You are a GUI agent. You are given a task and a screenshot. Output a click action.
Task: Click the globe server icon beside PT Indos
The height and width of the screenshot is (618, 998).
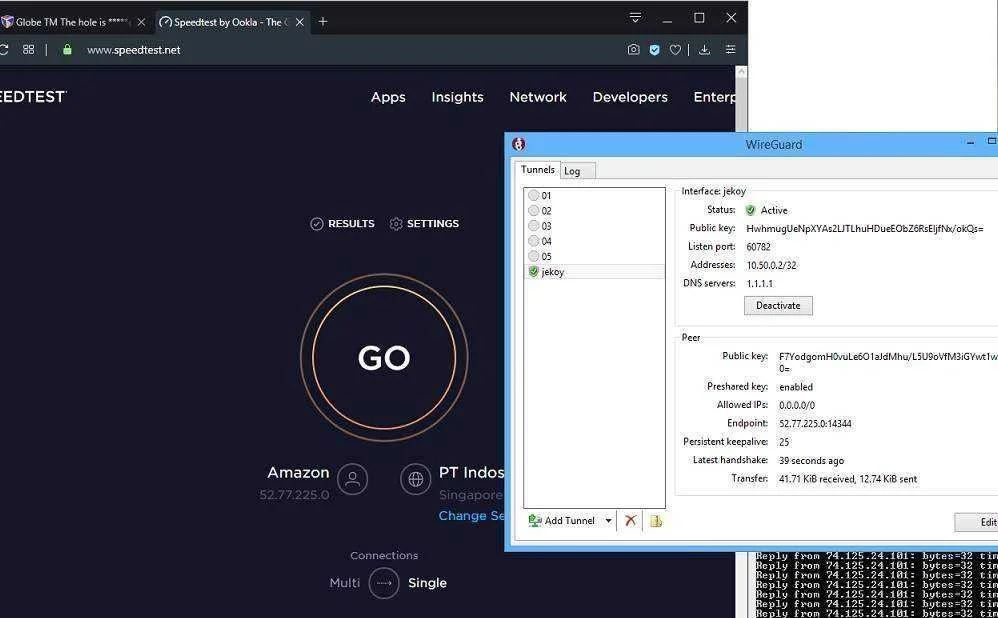point(416,479)
